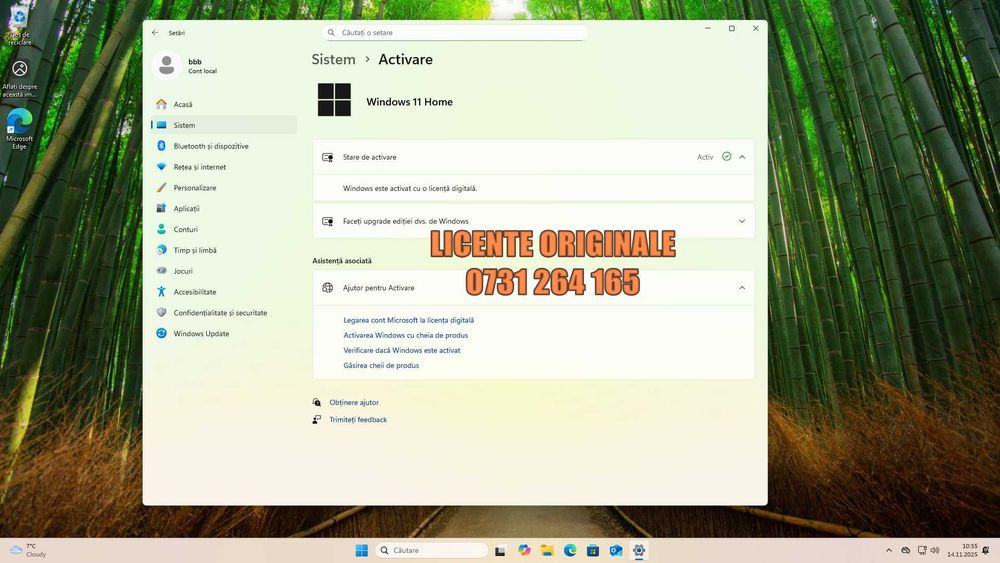This screenshot has width=1000, height=563.
Task: Select Acasă in the sidebar
Action: pos(224,104)
